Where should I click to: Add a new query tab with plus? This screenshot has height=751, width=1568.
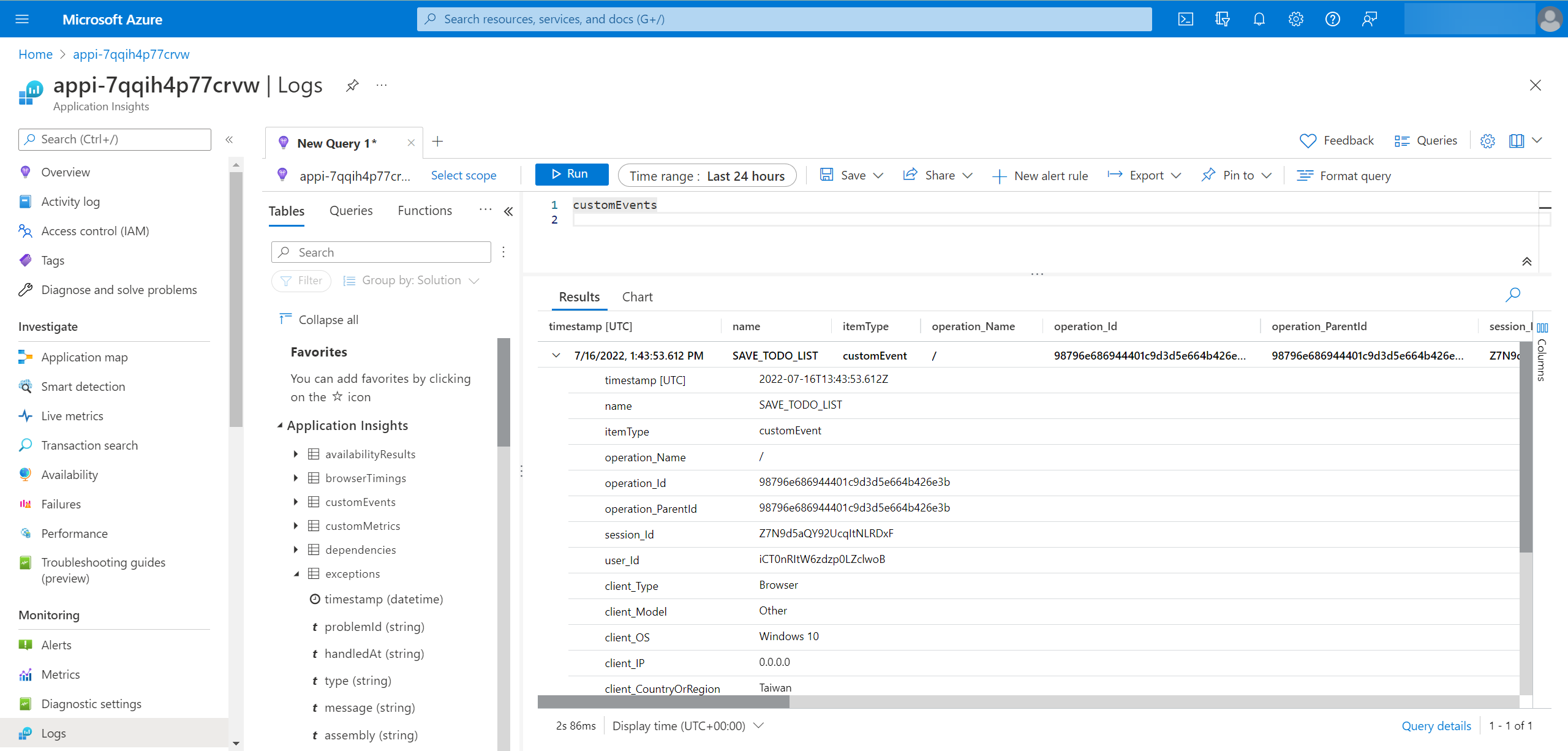(437, 142)
